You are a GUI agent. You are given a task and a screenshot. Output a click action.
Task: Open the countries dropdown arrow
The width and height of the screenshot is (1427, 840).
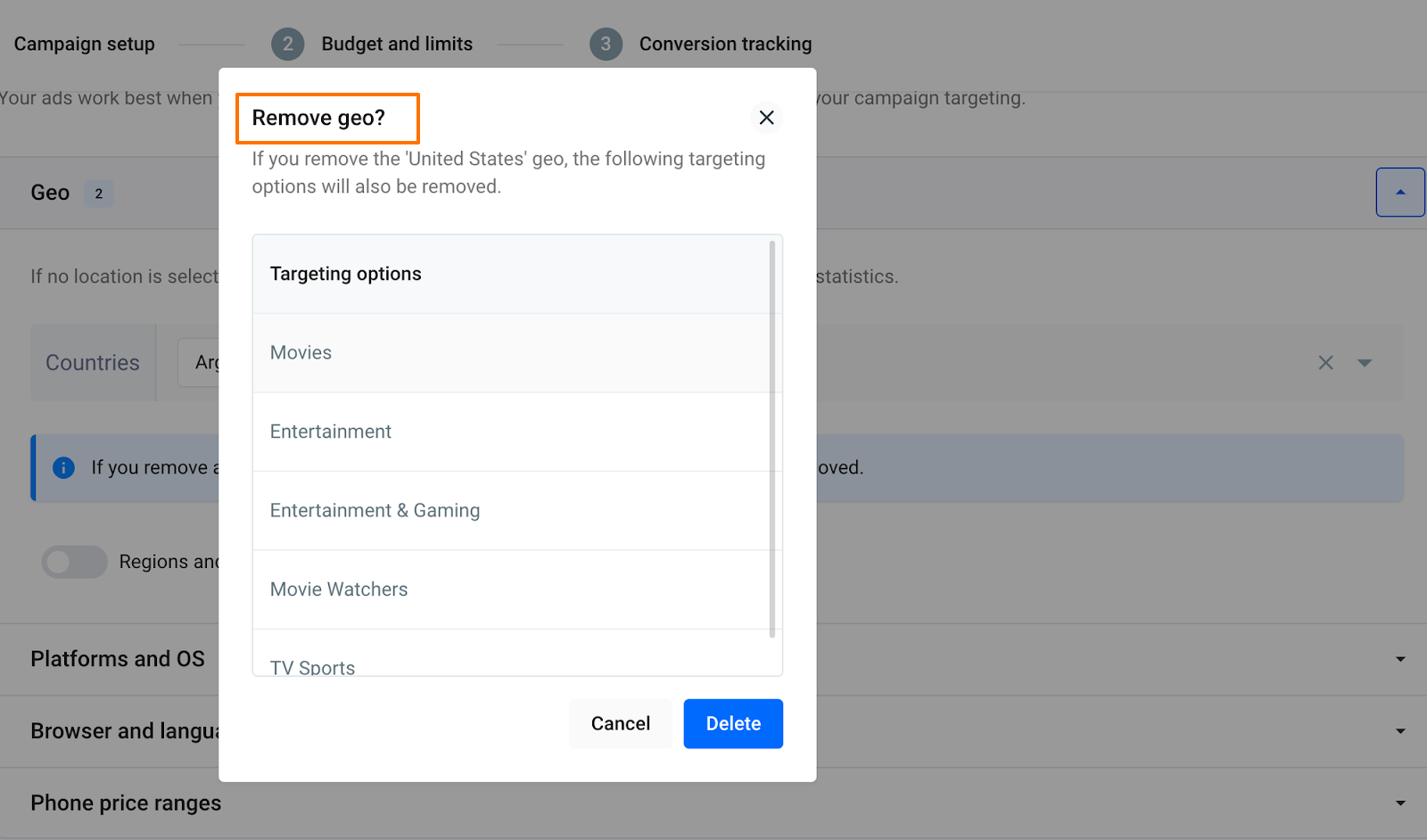pos(1365,363)
